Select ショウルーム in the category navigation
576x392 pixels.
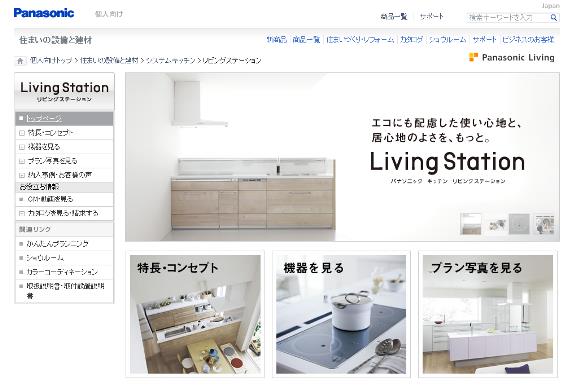pos(447,40)
